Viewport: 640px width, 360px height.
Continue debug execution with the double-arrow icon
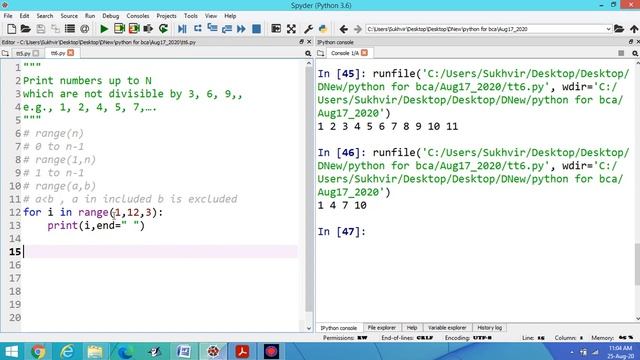click(x=241, y=29)
